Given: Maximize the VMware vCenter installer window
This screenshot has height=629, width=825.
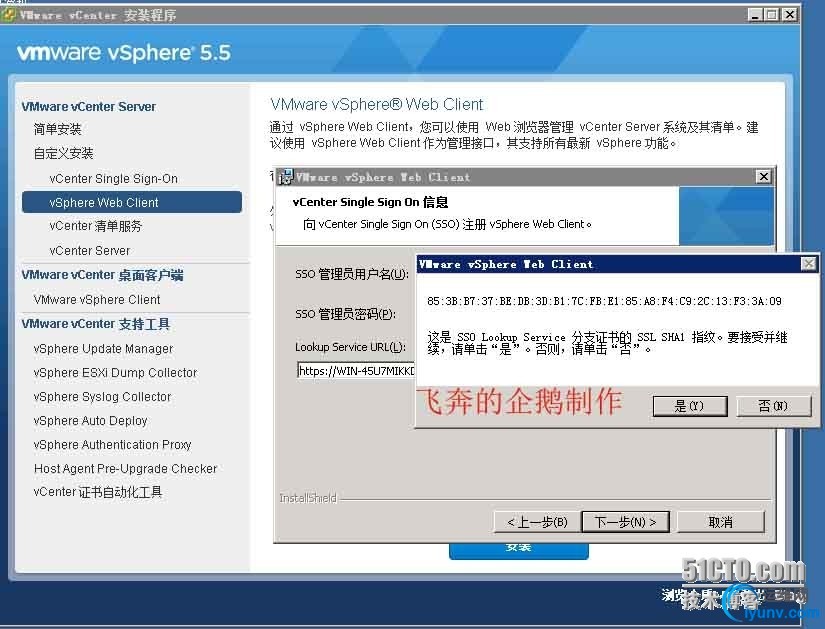Looking at the screenshot, I should click(772, 15).
